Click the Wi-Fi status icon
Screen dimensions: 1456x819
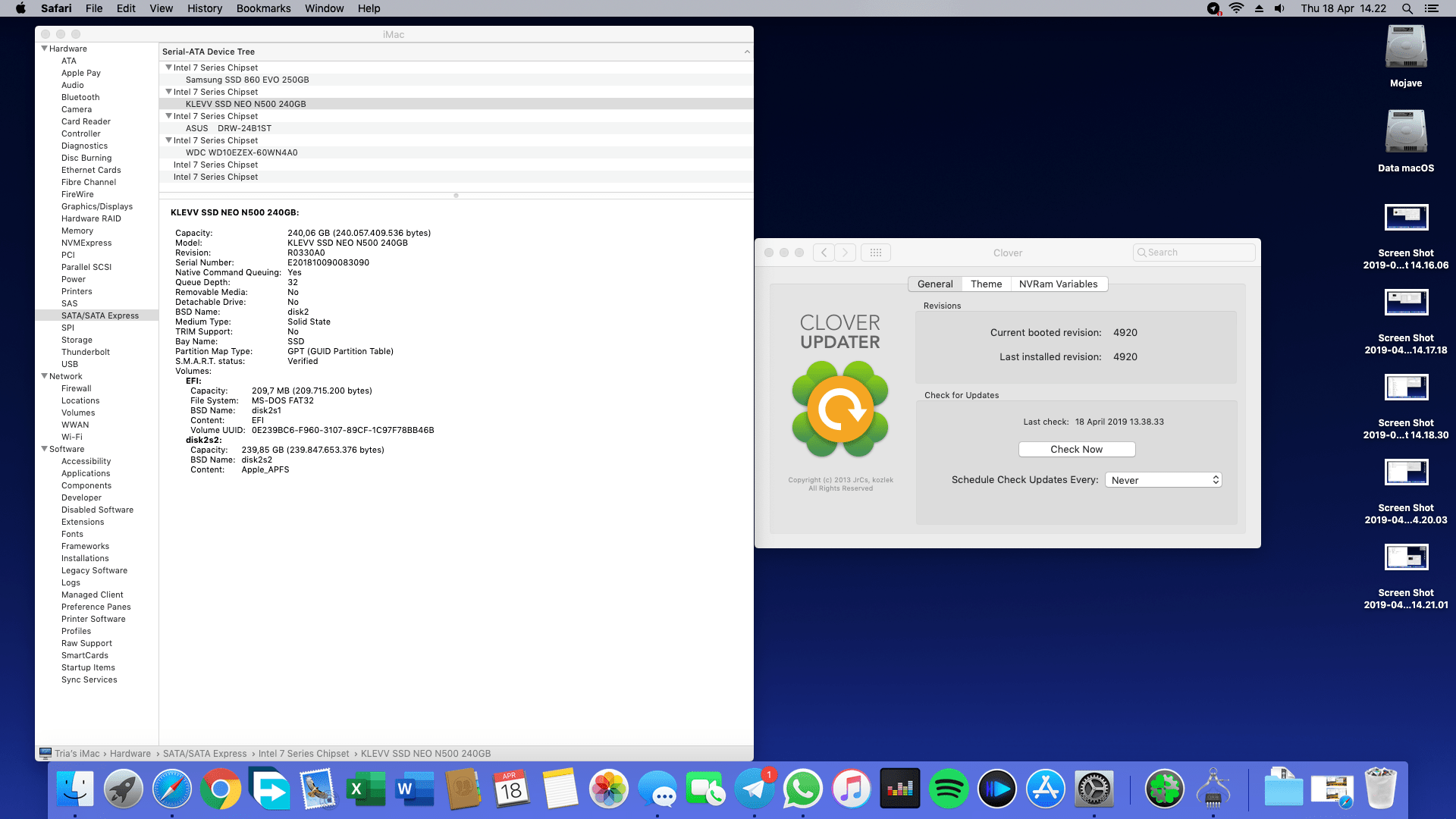tap(1236, 8)
